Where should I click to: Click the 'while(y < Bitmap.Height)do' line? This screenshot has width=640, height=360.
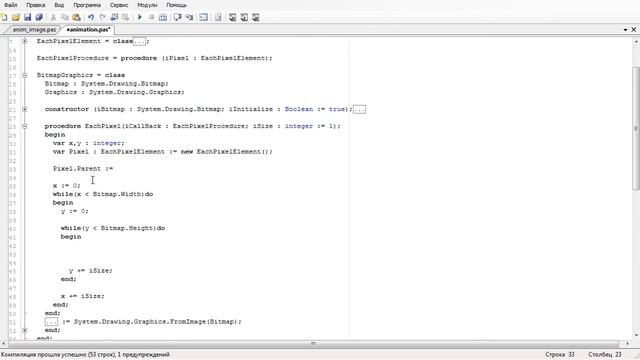coord(113,228)
